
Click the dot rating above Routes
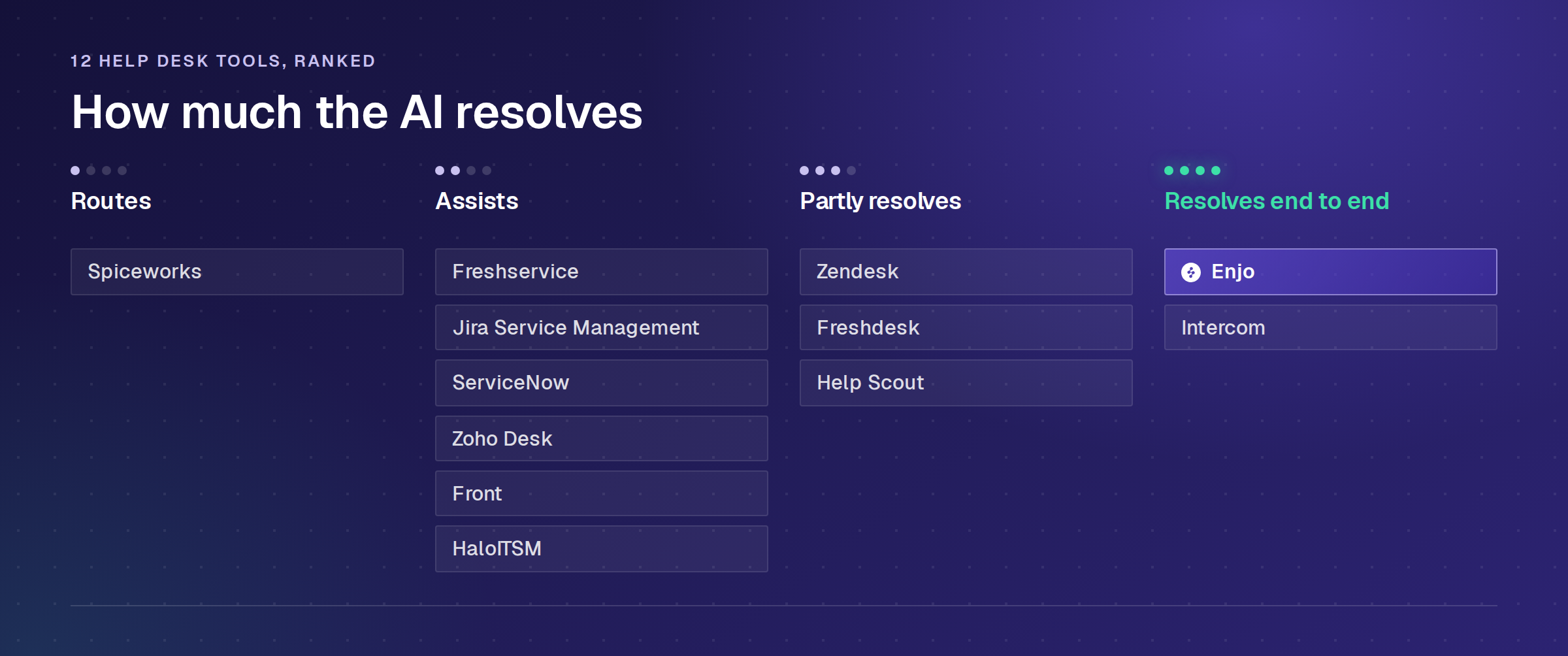(x=99, y=171)
